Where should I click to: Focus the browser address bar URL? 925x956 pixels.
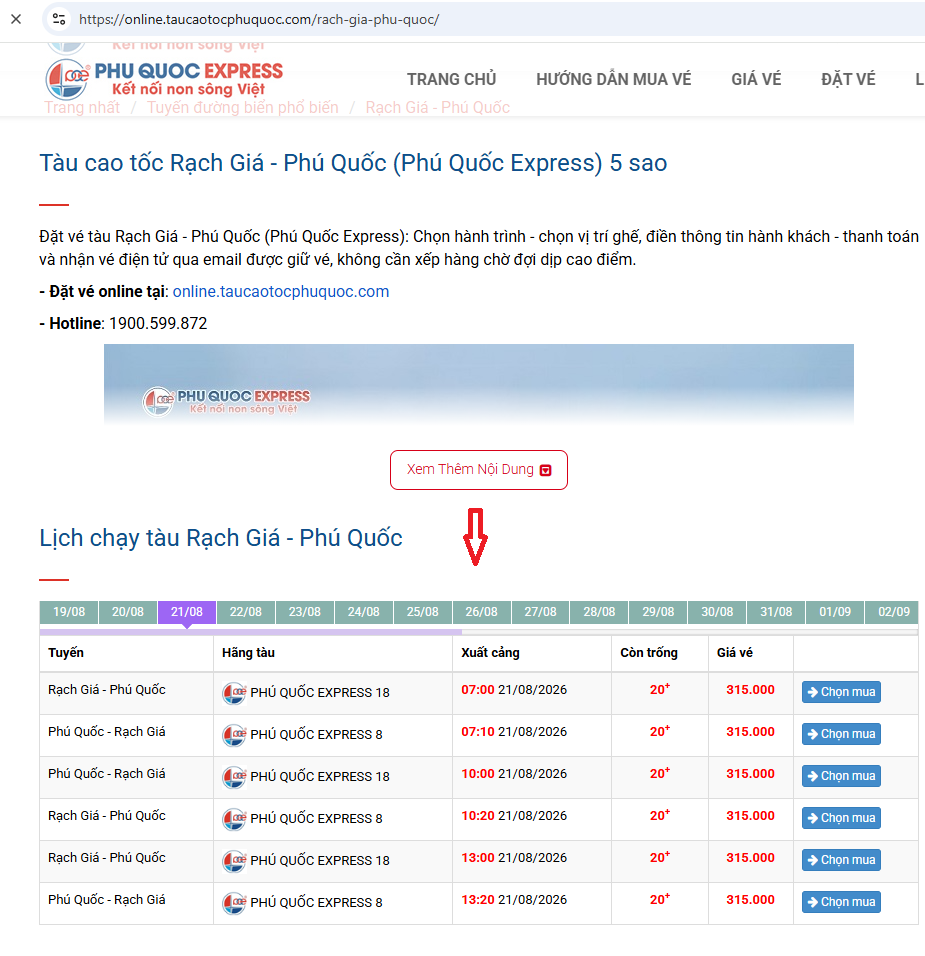tap(259, 20)
